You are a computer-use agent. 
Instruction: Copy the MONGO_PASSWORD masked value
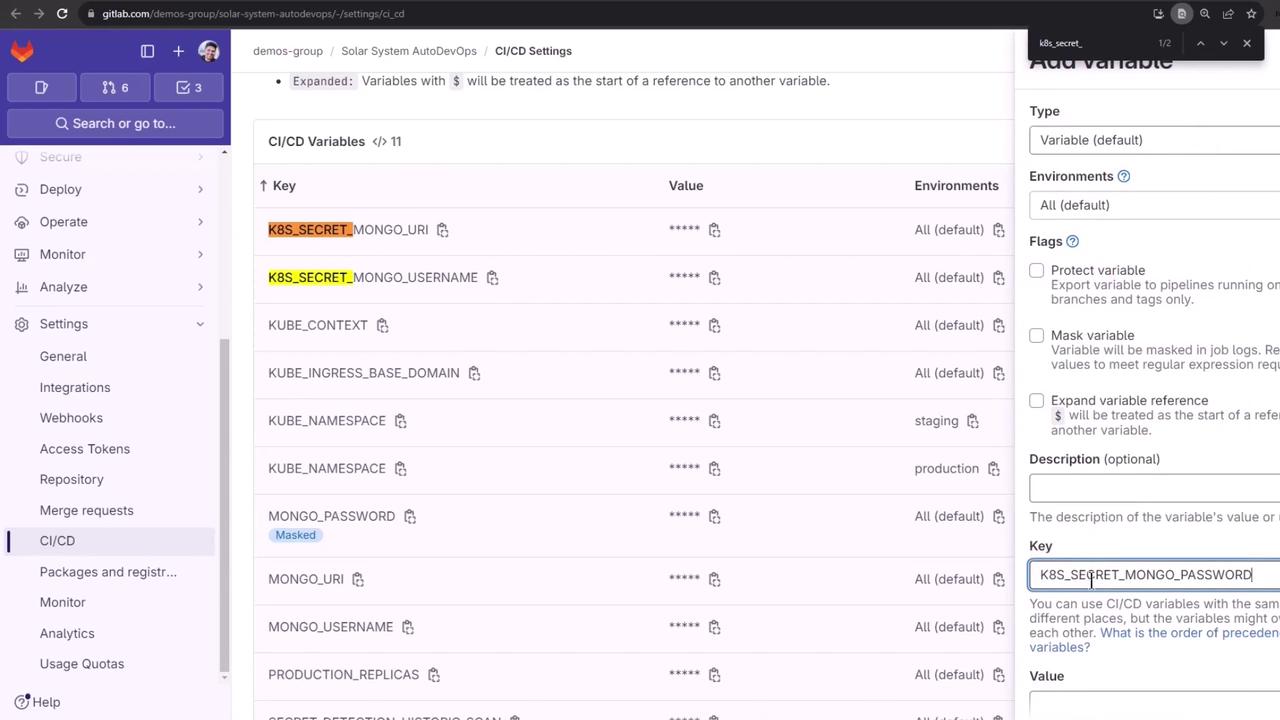pyautogui.click(x=714, y=517)
